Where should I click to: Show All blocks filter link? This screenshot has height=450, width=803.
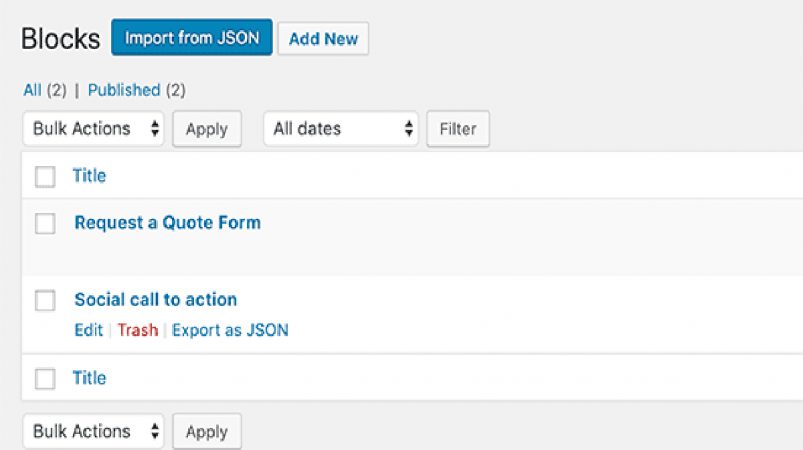click(32, 90)
